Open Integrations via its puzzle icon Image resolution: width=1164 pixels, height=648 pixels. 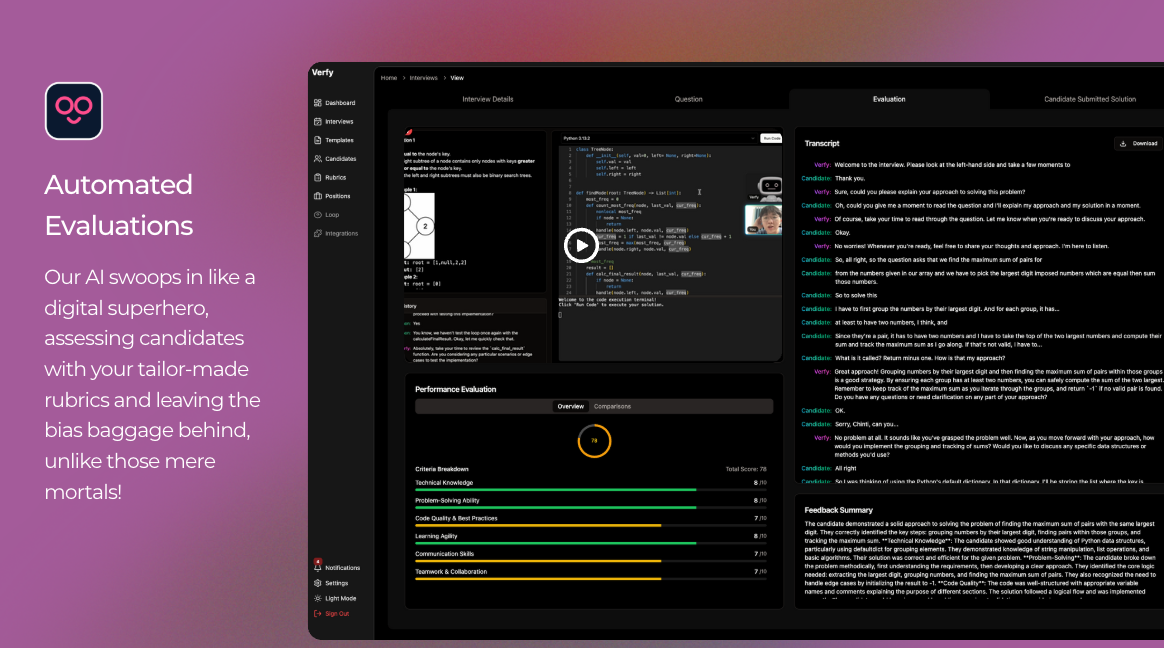(318, 233)
